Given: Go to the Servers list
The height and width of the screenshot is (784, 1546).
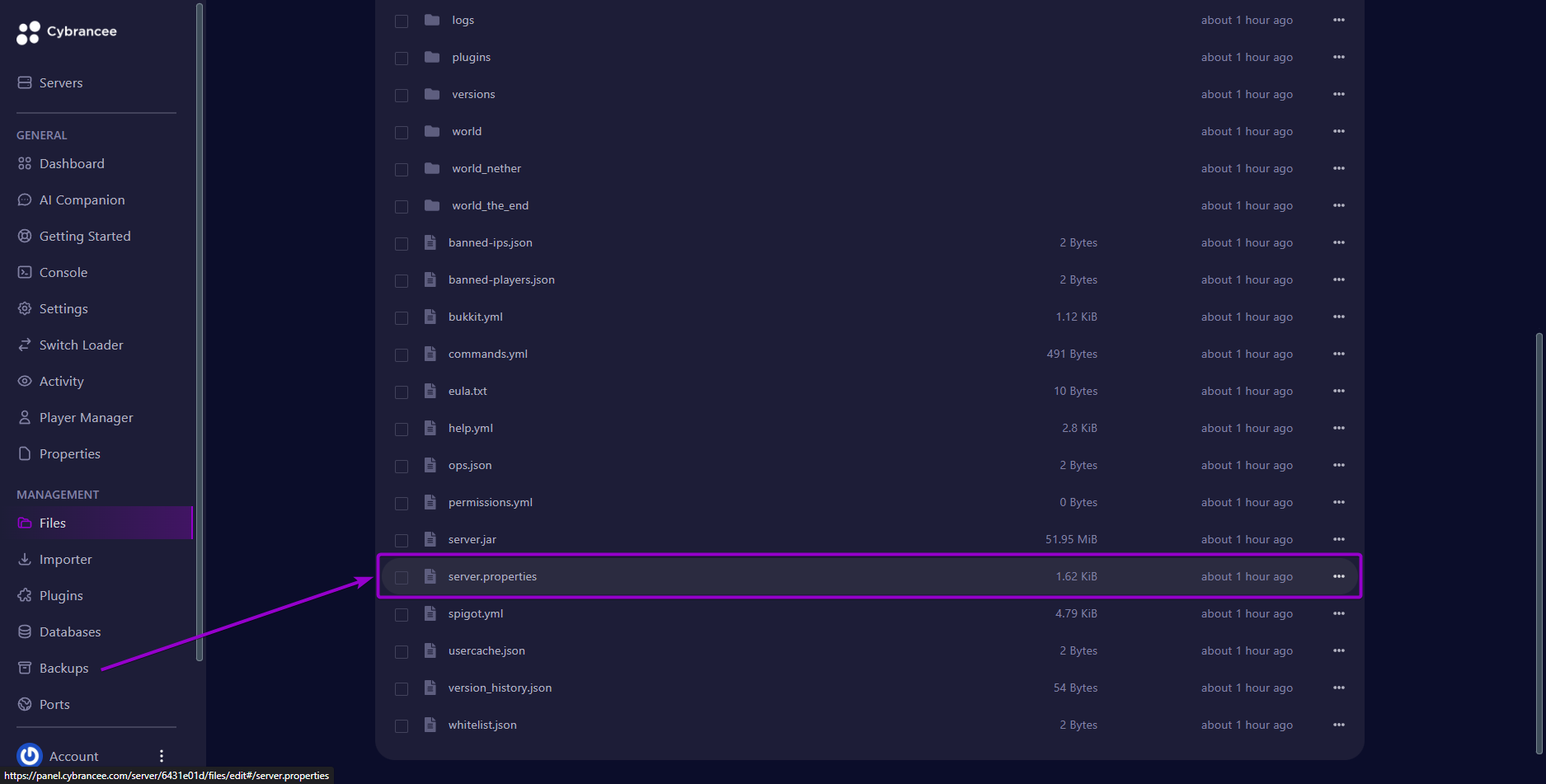Looking at the screenshot, I should point(61,82).
